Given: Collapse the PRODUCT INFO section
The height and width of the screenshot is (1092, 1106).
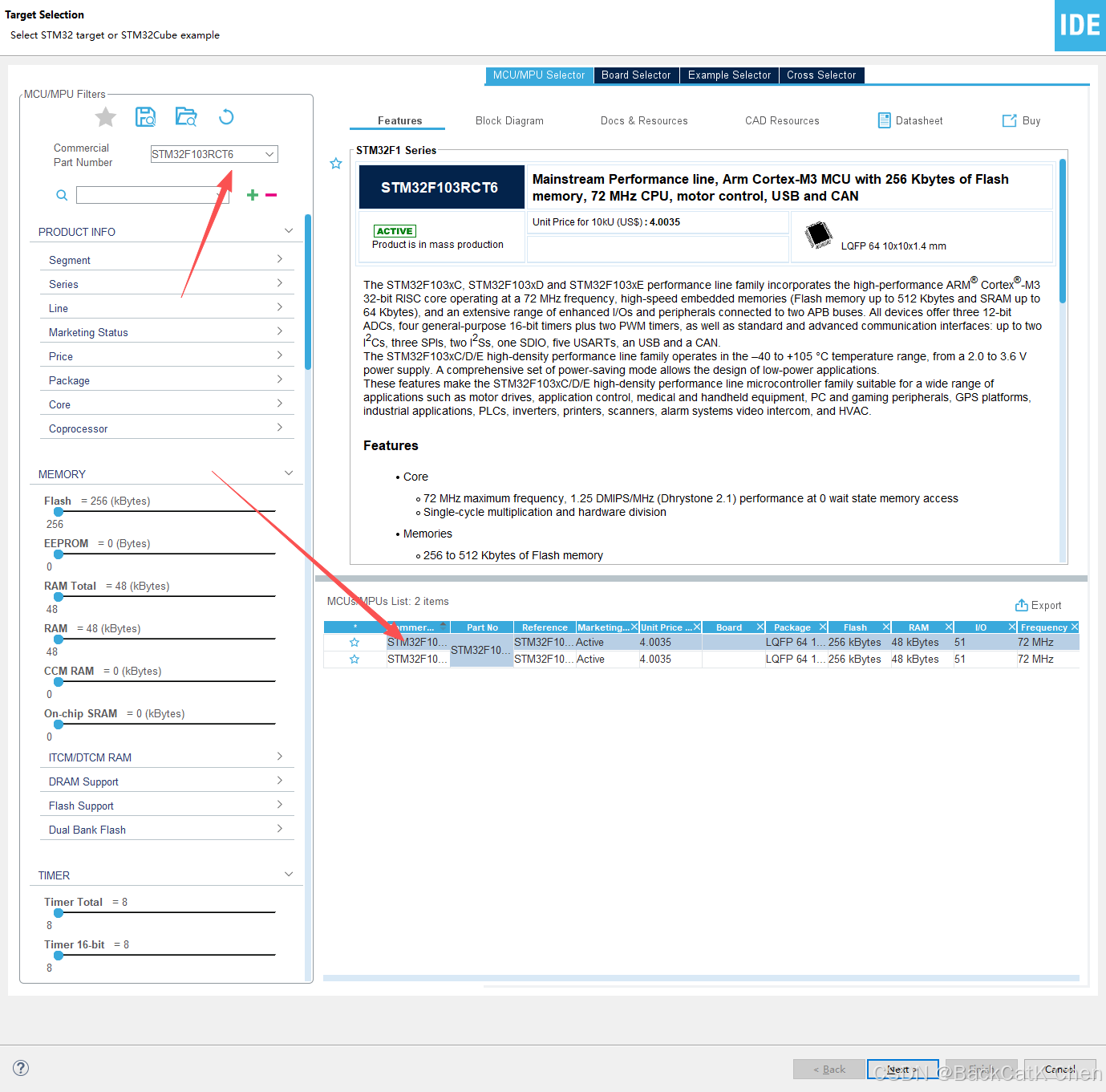Looking at the screenshot, I should (289, 231).
